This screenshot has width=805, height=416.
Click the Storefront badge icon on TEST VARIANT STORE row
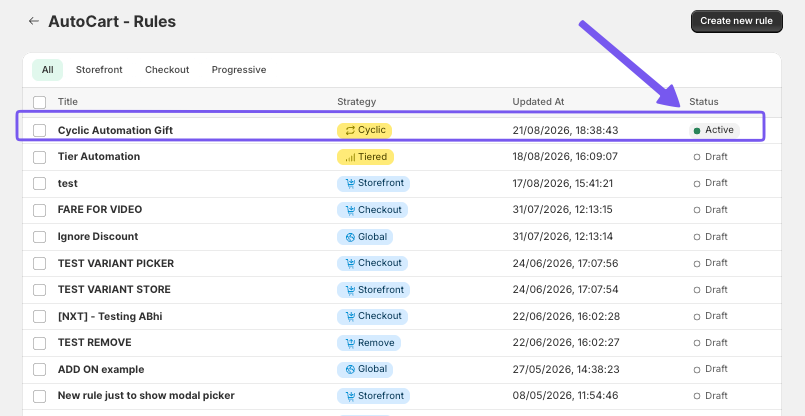point(350,290)
